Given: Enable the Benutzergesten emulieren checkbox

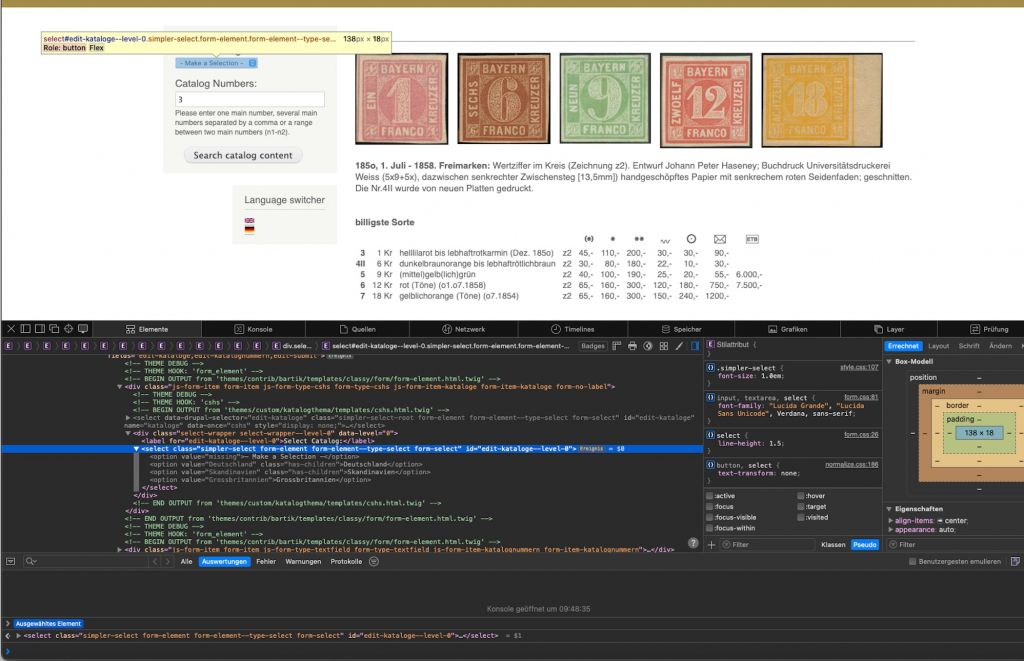Looking at the screenshot, I should pyautogui.click(x=912, y=562).
